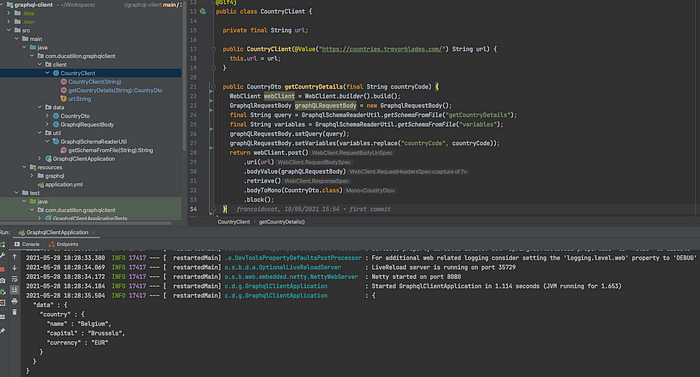700x377 pixels.
Task: Fold the CountryClient constructor at line 17
Action: (213, 49)
